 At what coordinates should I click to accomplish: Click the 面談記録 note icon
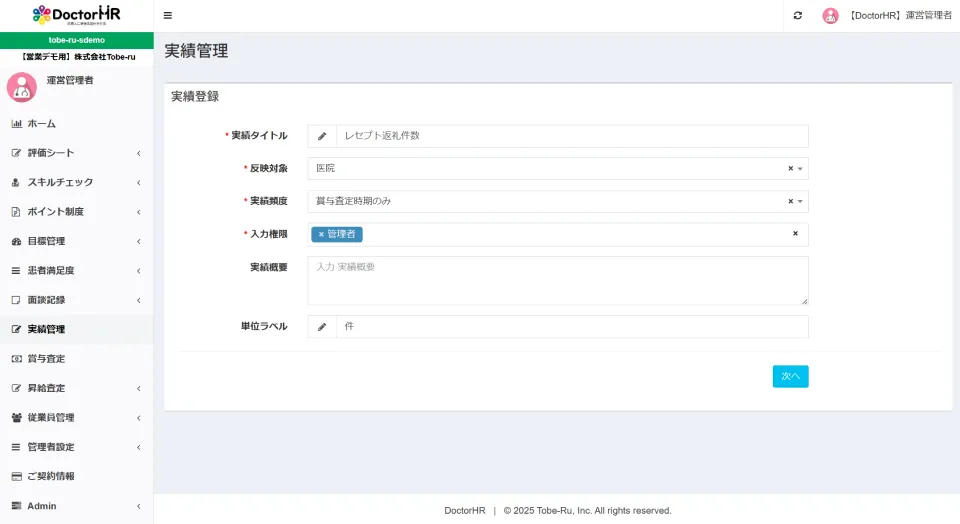[16, 300]
